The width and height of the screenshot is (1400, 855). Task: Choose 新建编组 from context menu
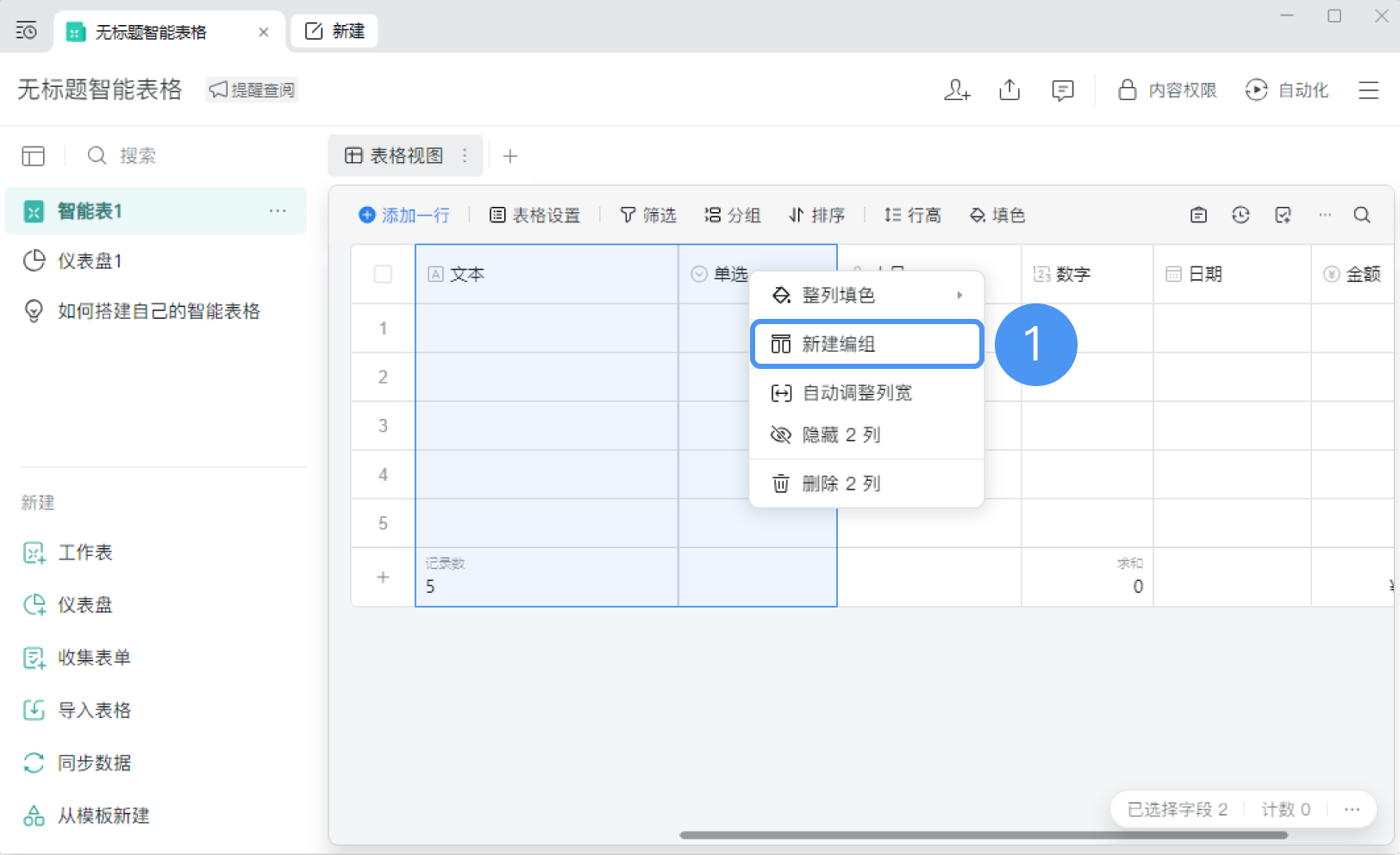866,345
